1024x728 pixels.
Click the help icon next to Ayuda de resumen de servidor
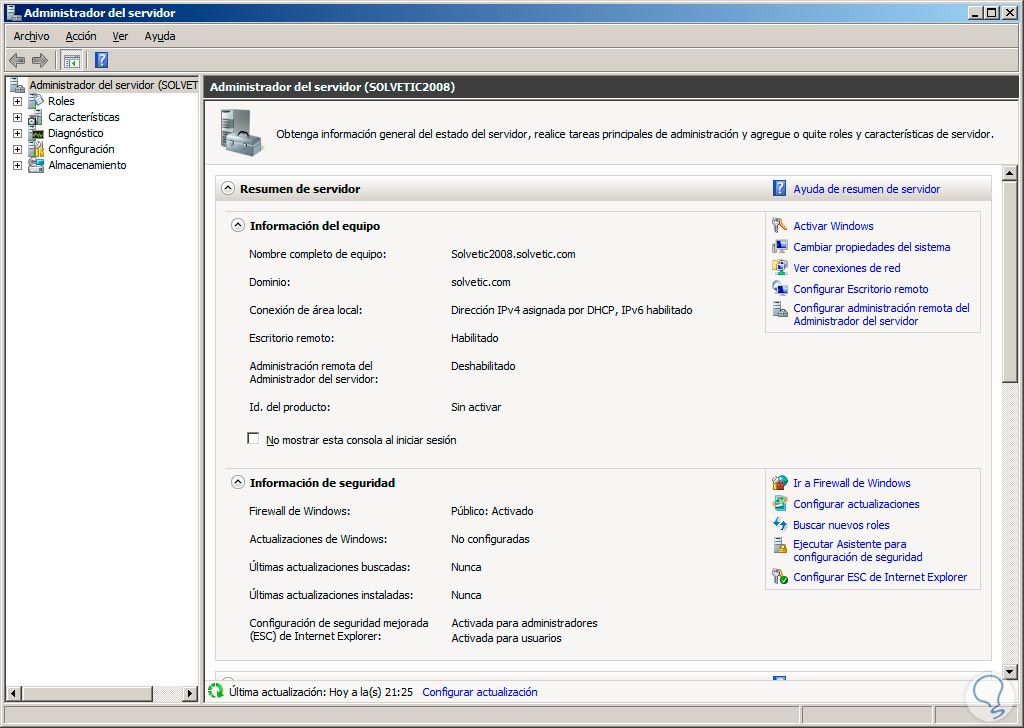coord(779,189)
